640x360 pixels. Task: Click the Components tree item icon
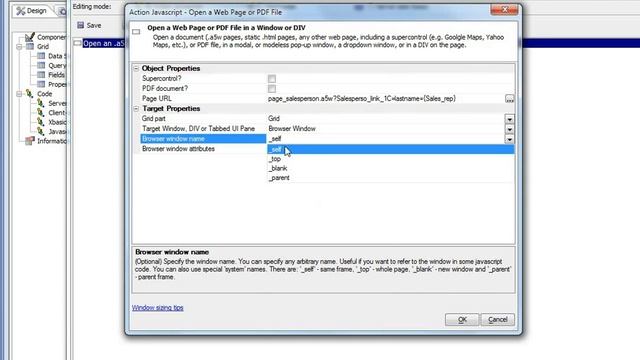point(30,37)
